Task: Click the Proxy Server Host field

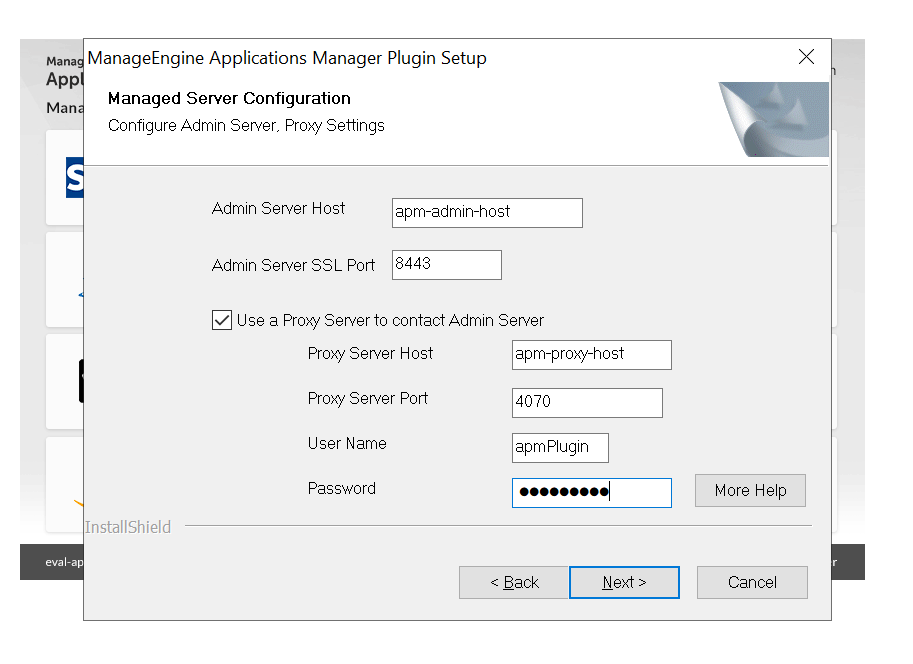Action: coord(592,355)
